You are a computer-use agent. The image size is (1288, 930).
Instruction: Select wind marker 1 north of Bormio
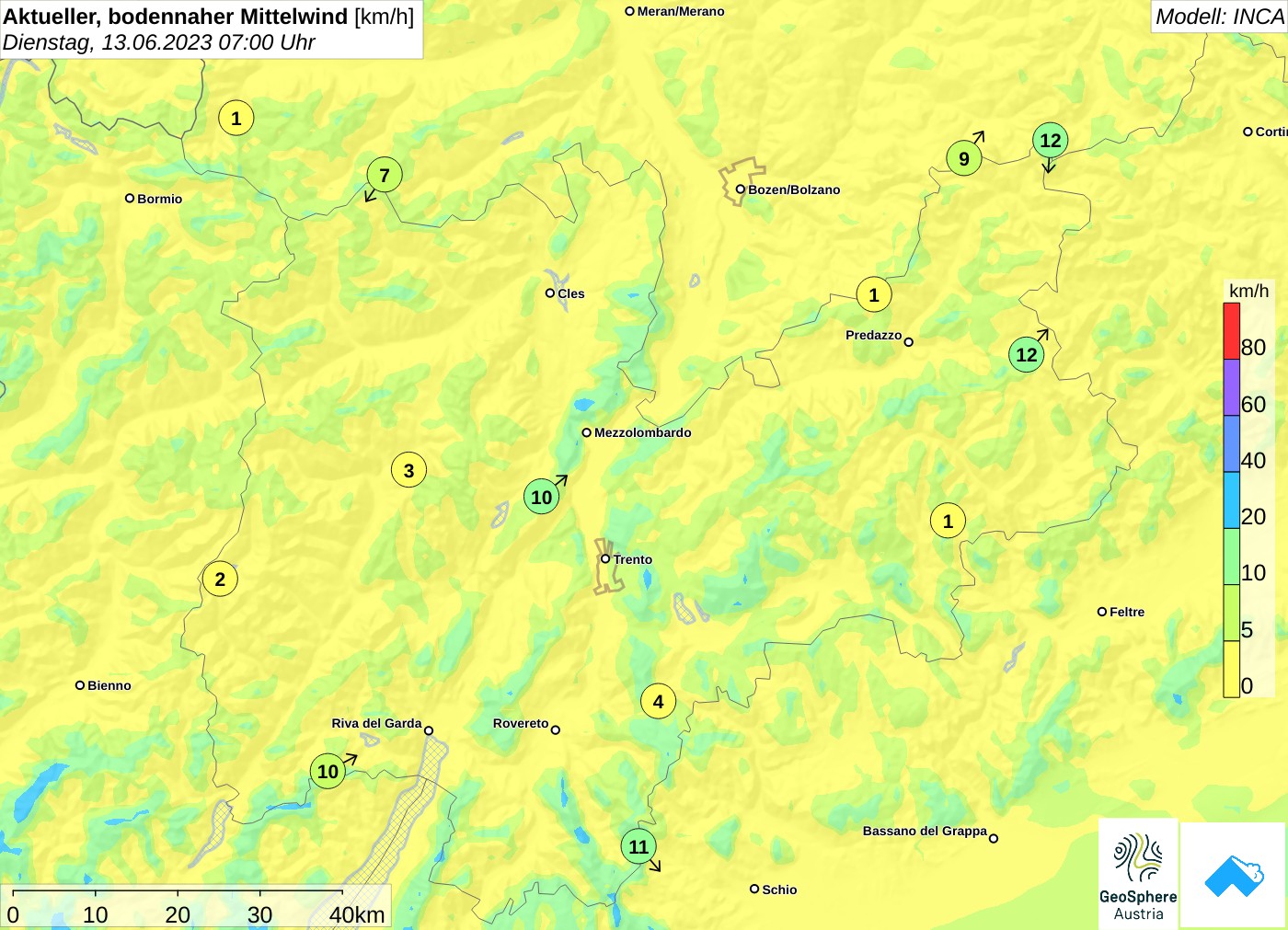(x=236, y=118)
